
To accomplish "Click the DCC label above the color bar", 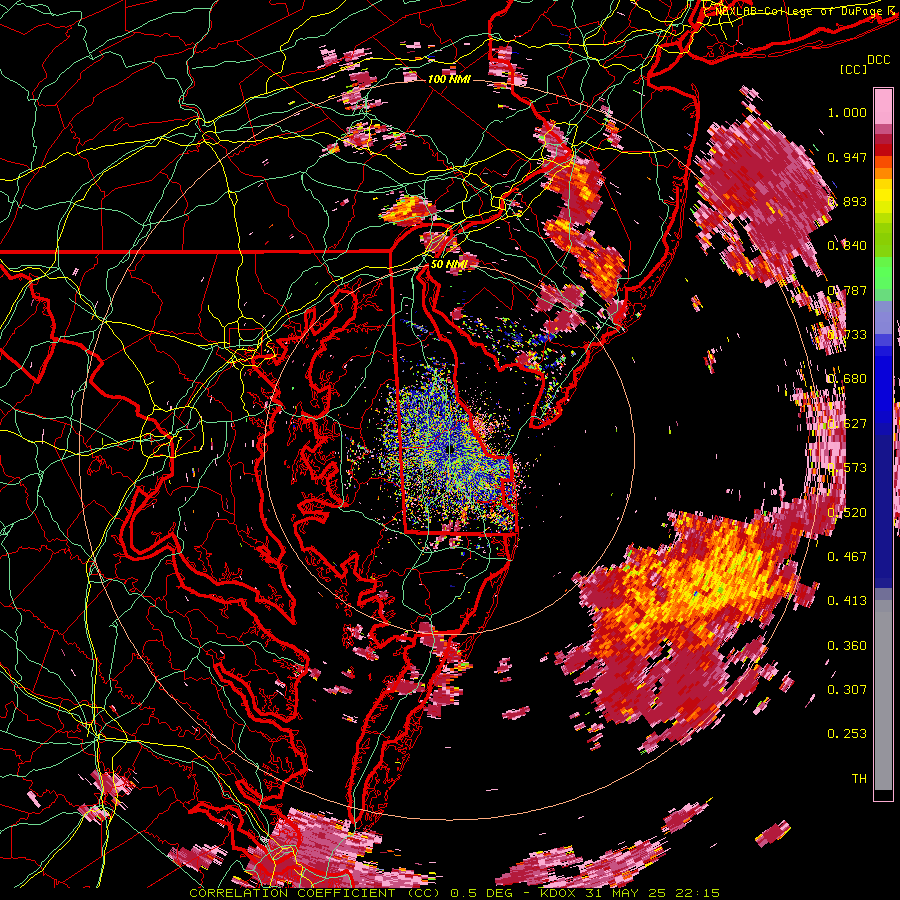I will [878, 60].
